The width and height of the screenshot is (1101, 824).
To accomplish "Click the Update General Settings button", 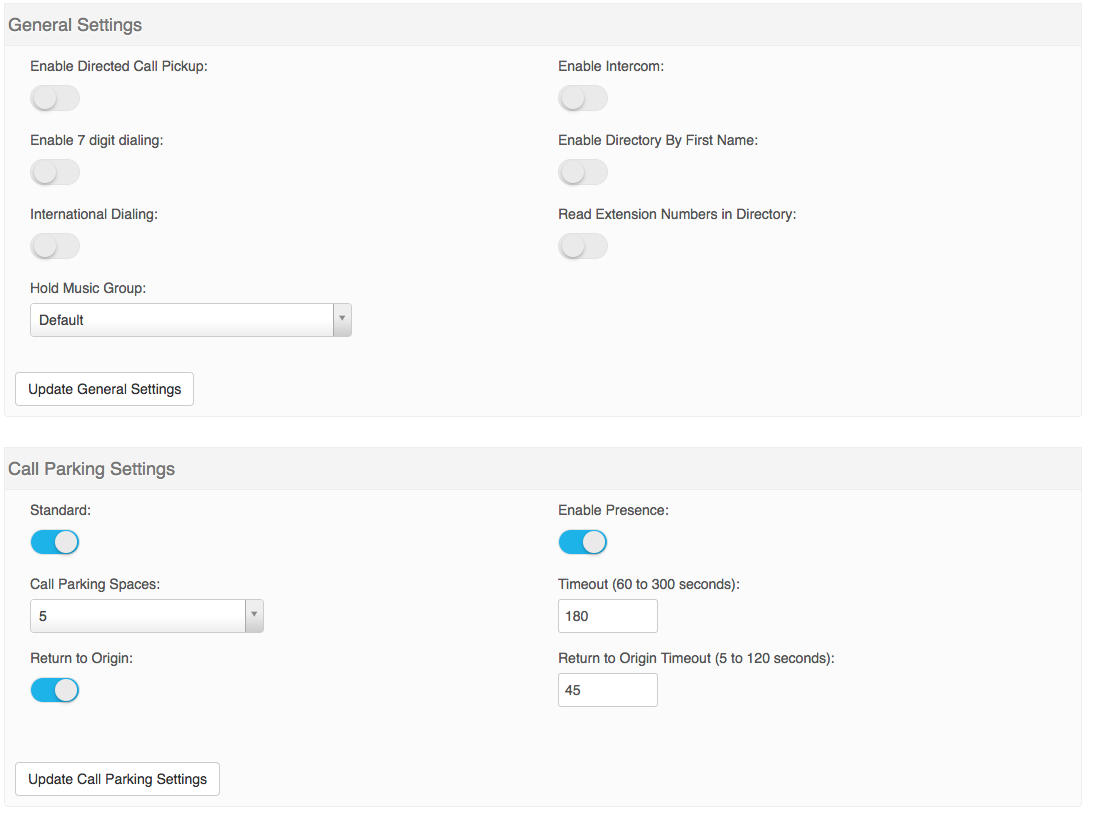I will click(x=103, y=388).
